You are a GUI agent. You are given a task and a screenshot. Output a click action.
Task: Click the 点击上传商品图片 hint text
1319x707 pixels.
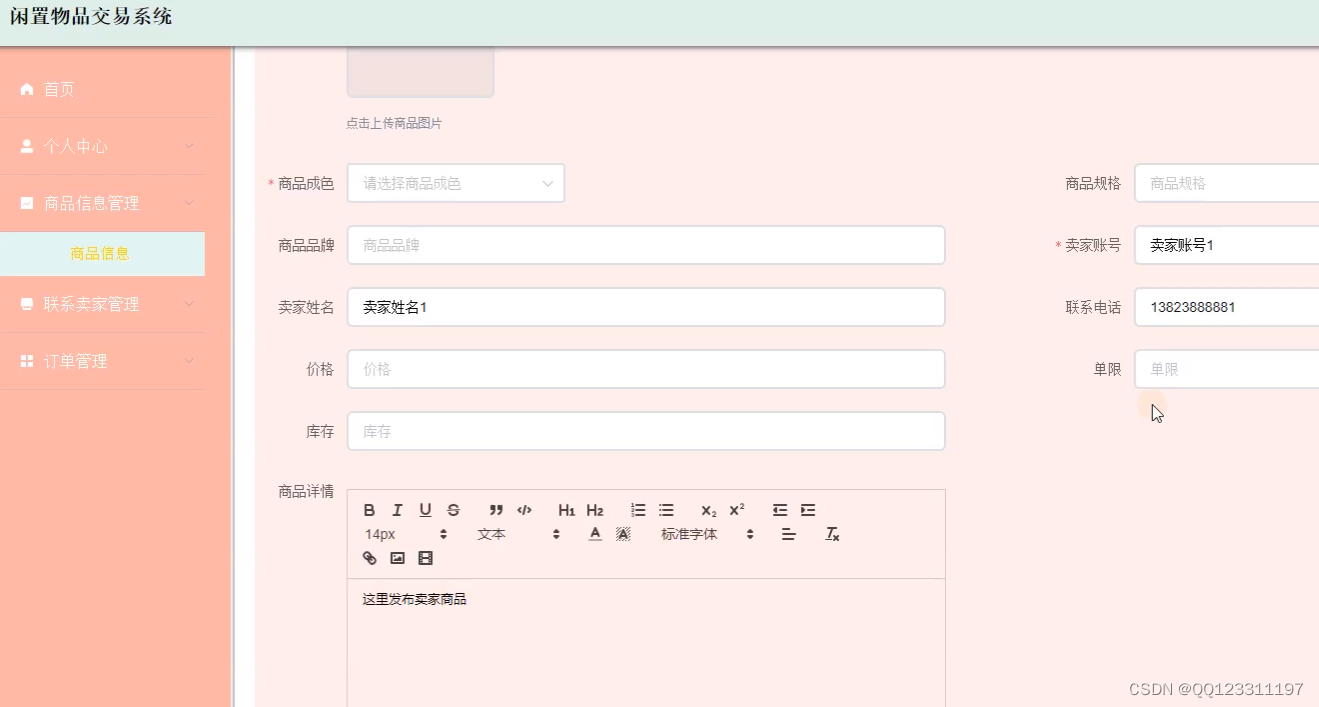click(x=394, y=124)
